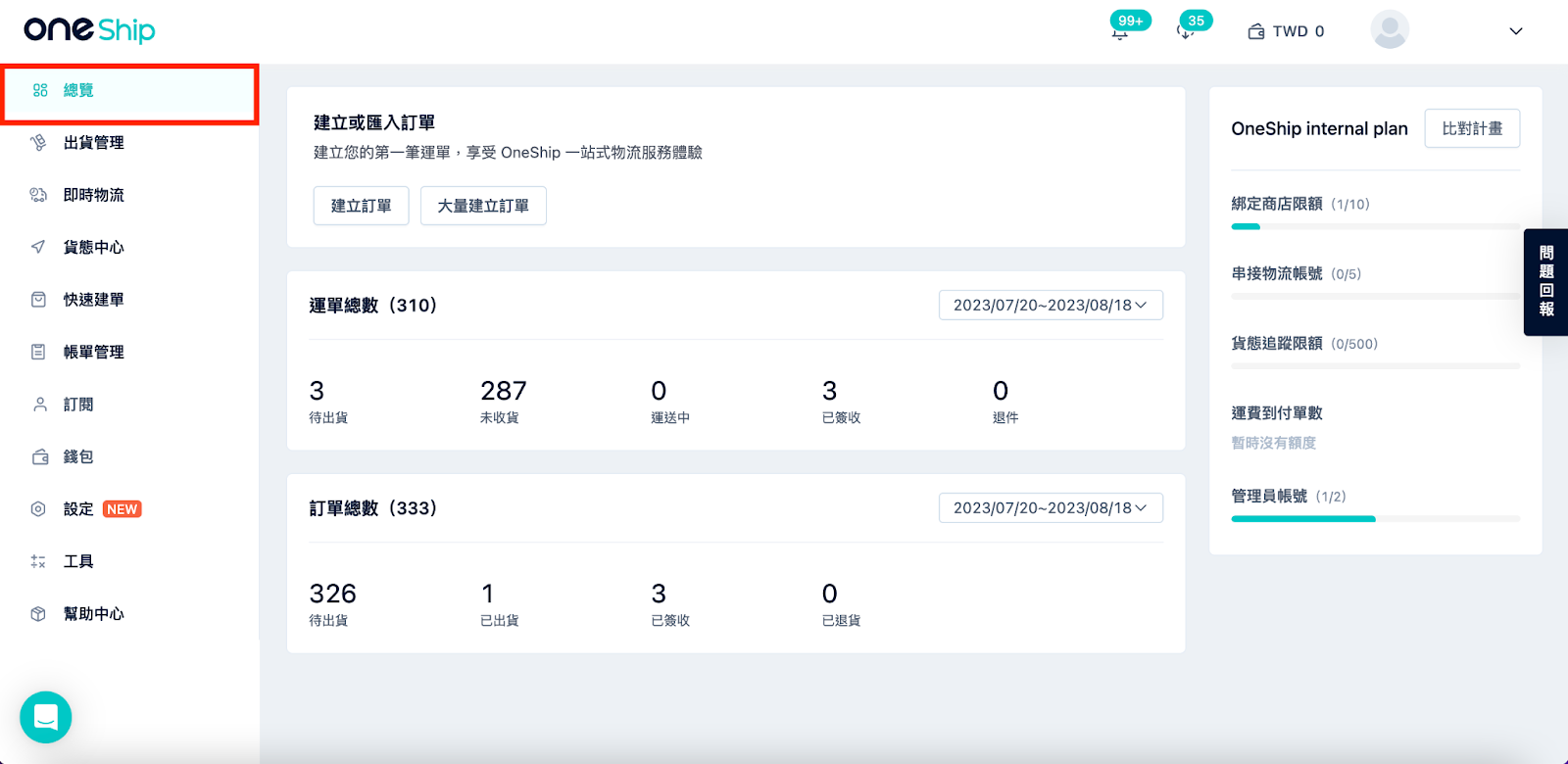Open the downloads icon with 35 badge
This screenshot has width=1568, height=764.
[1185, 33]
